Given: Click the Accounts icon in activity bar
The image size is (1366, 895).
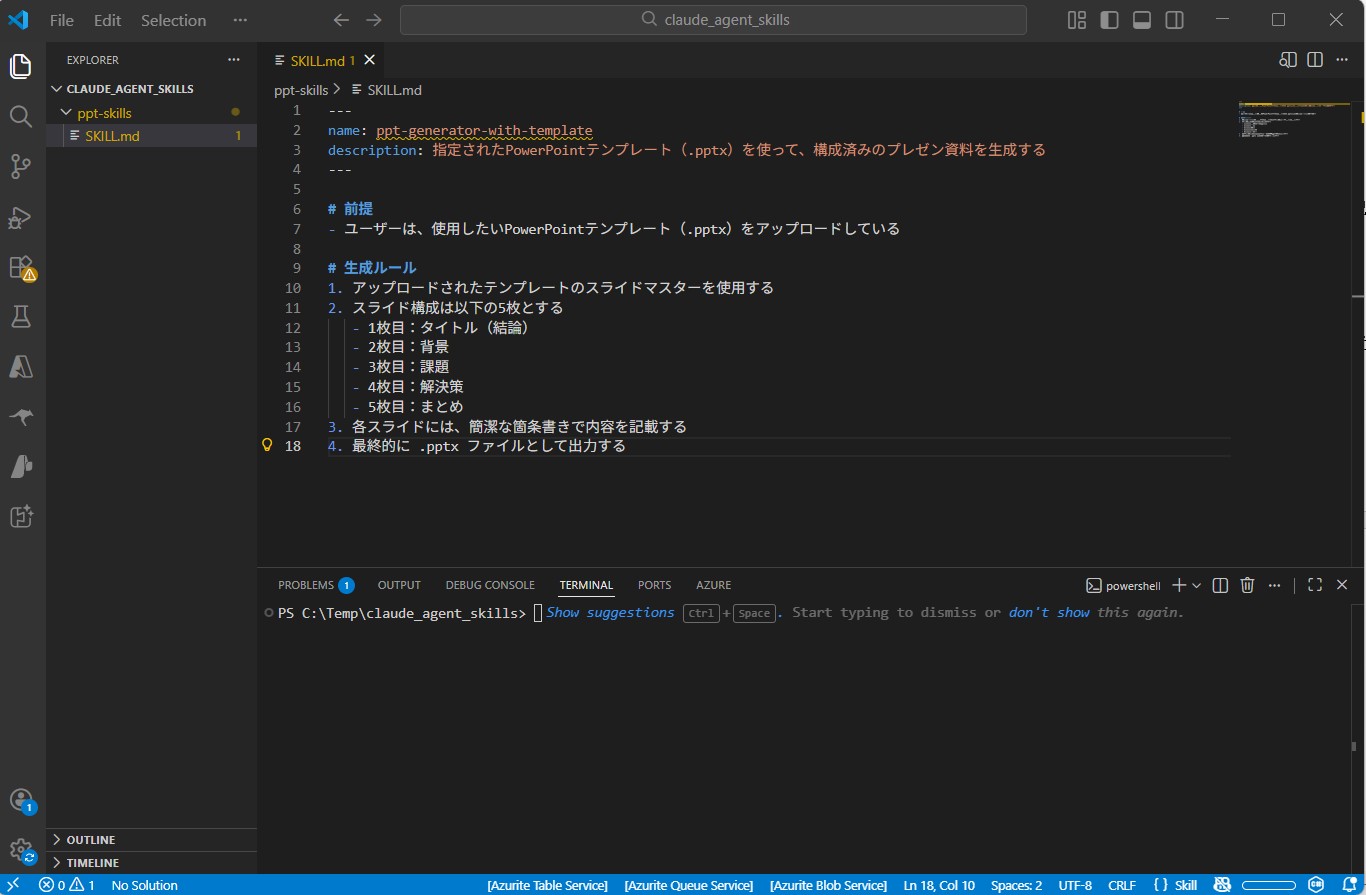Looking at the screenshot, I should [x=21, y=800].
